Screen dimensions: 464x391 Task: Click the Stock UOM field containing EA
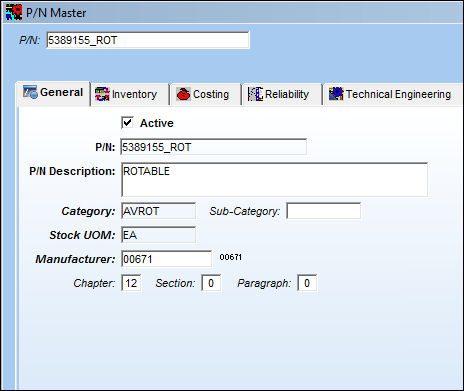click(158, 235)
